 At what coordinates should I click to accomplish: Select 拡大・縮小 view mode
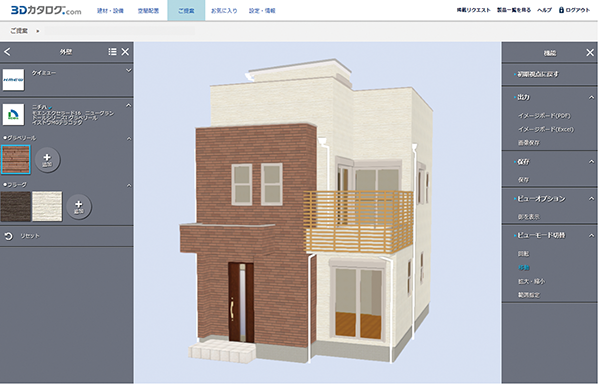531,281
